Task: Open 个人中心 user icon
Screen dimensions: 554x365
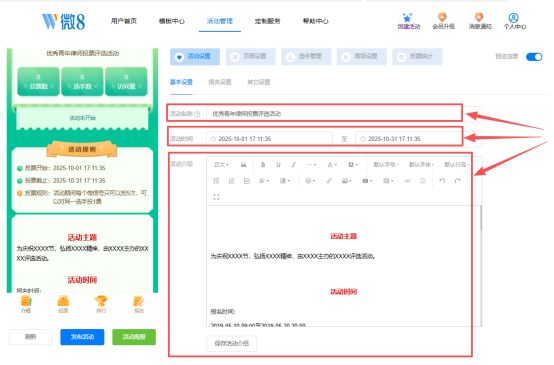Action: (x=513, y=17)
